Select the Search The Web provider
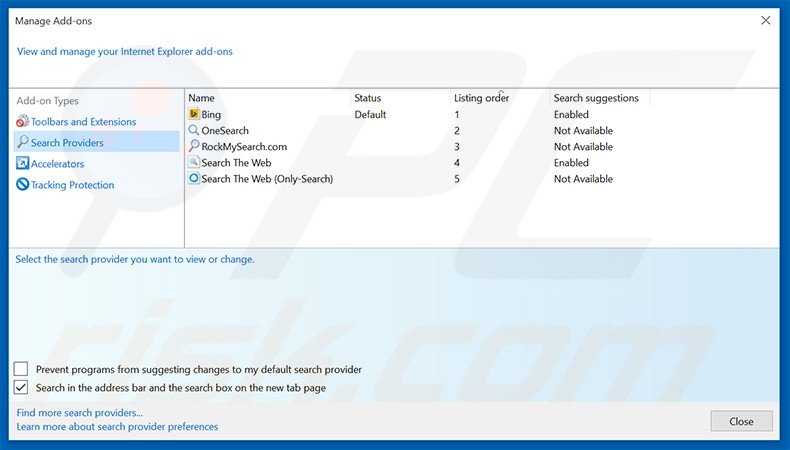Screen dimensions: 790x450 (236, 163)
